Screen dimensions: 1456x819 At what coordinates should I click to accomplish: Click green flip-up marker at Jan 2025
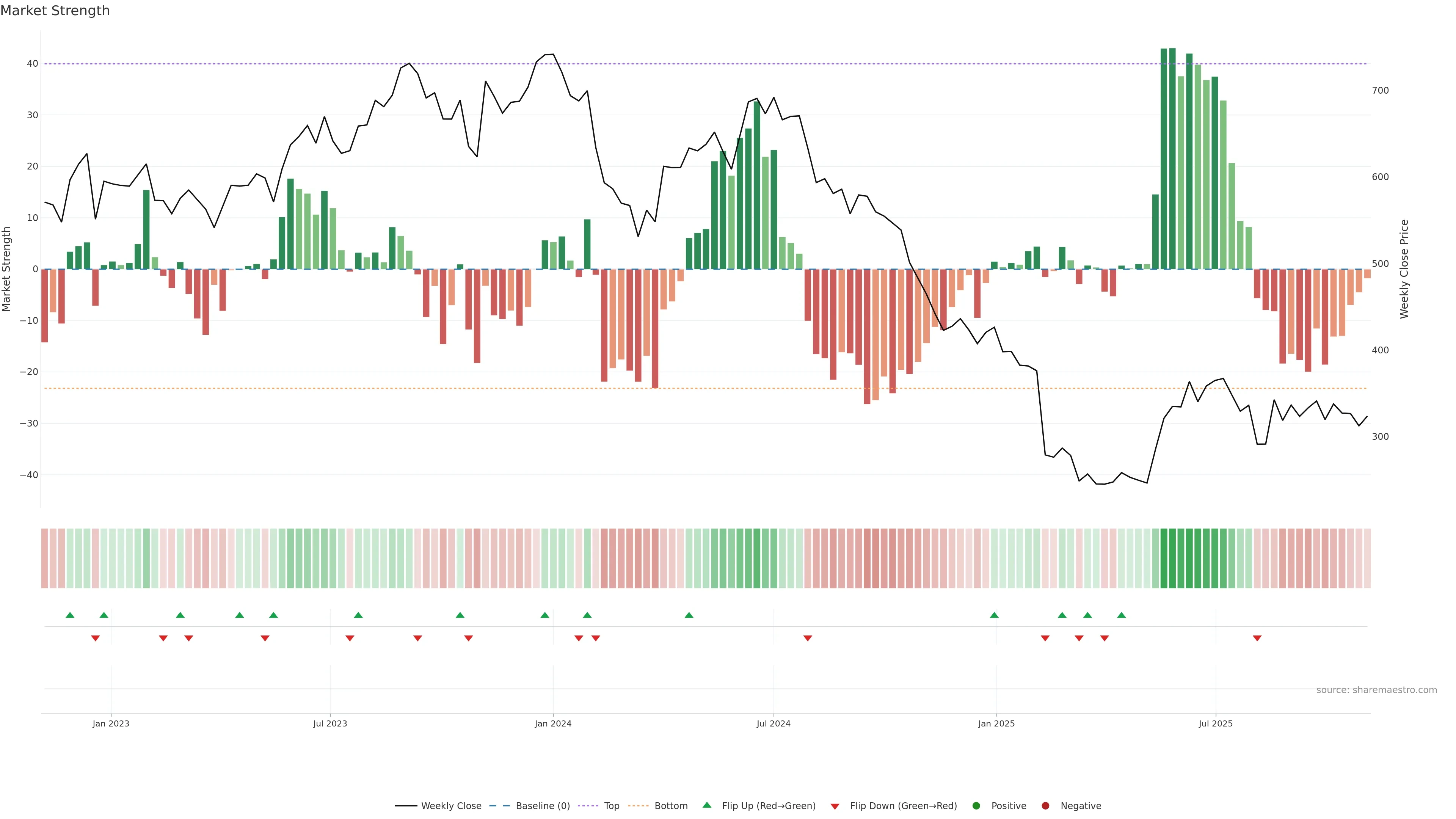(994, 615)
